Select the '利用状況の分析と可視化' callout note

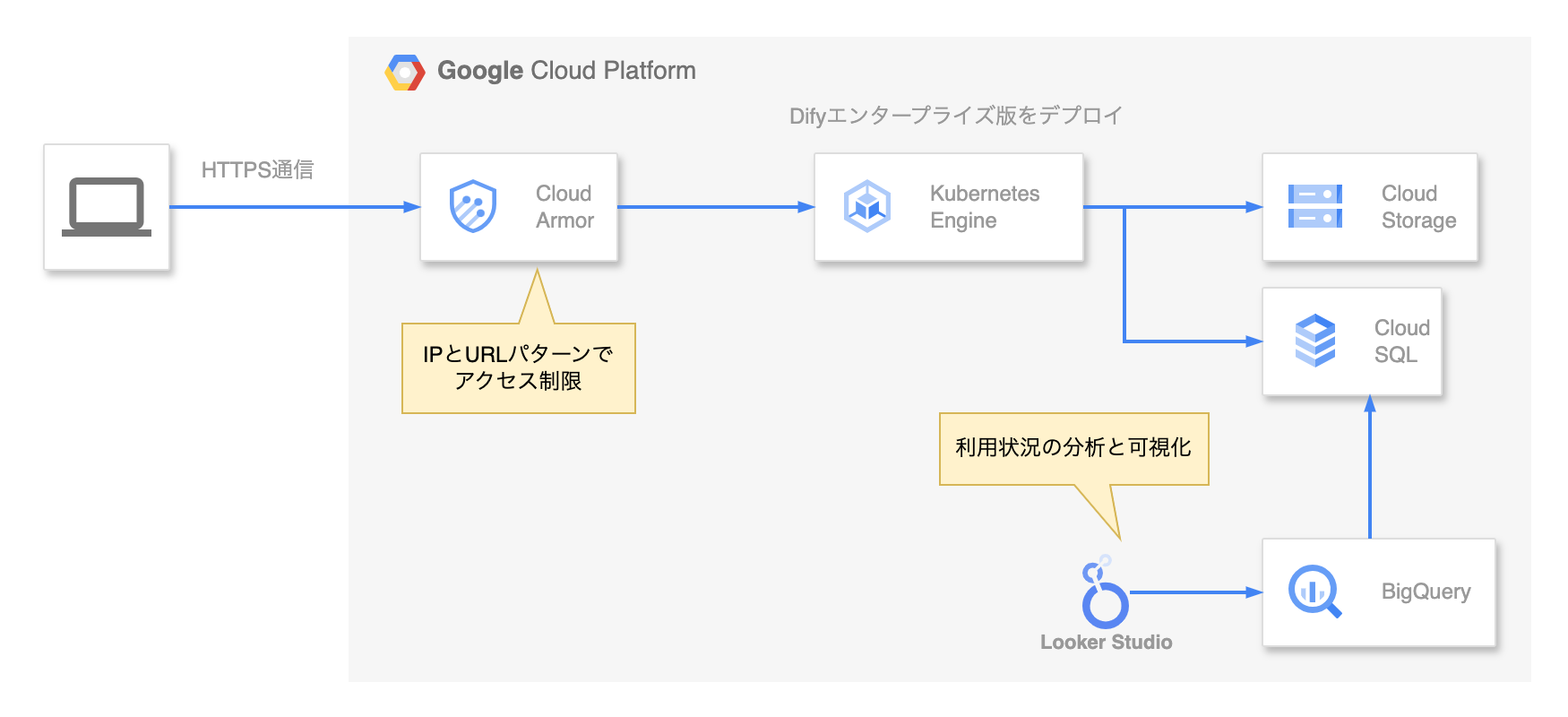[1073, 448]
